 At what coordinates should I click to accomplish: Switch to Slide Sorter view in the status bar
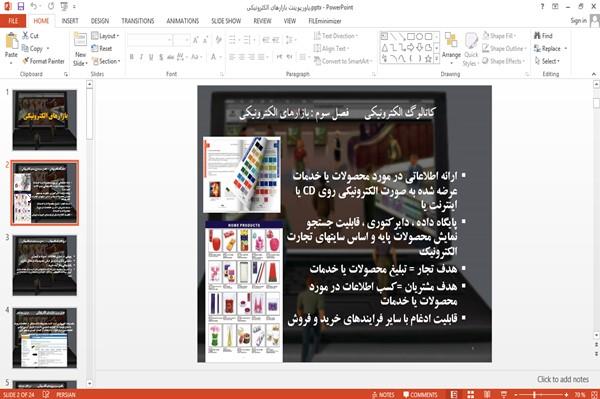[x=471, y=394]
